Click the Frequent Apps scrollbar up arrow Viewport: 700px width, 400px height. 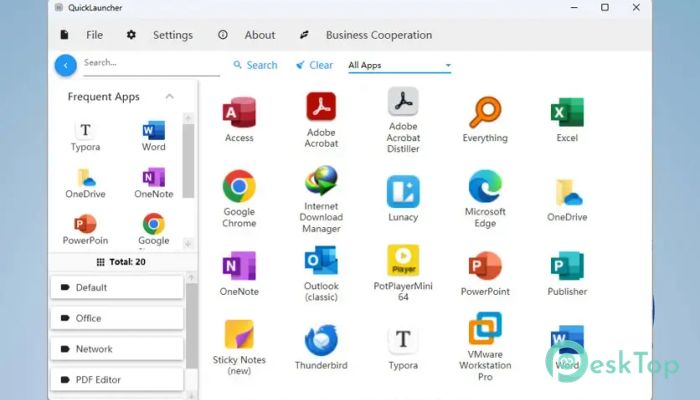point(188,118)
